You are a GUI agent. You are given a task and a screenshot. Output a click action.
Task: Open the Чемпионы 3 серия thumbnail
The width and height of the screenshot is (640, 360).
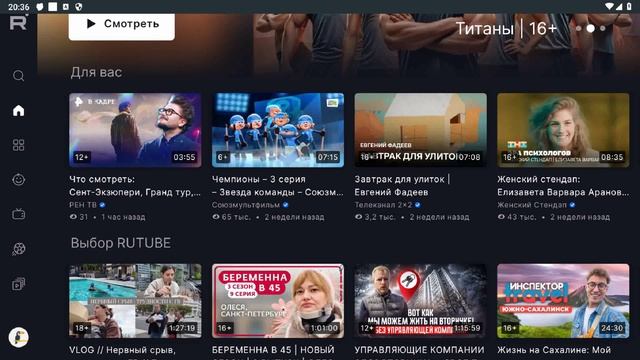click(x=278, y=130)
